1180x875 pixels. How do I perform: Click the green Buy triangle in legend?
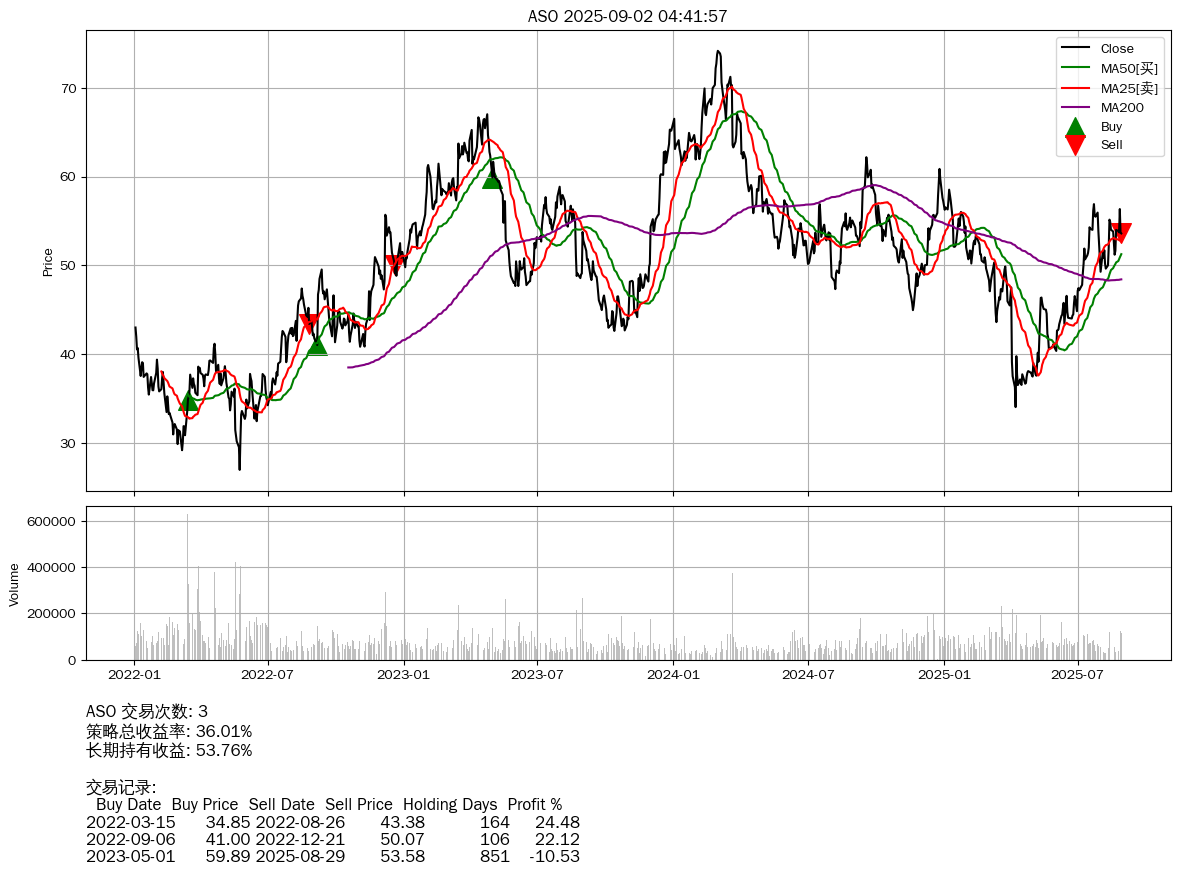[1075, 127]
